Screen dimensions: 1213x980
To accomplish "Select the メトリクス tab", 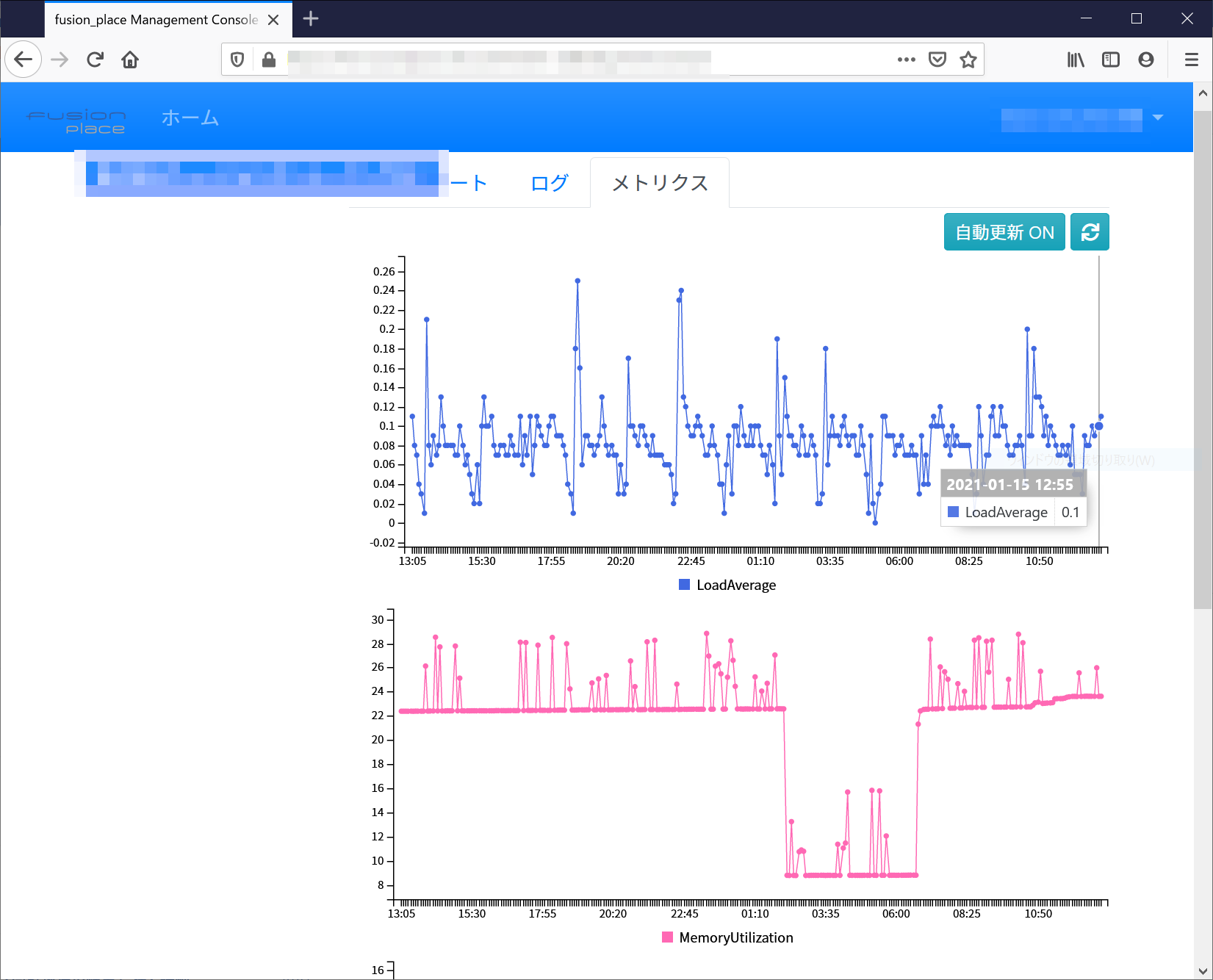I will 660,183.
